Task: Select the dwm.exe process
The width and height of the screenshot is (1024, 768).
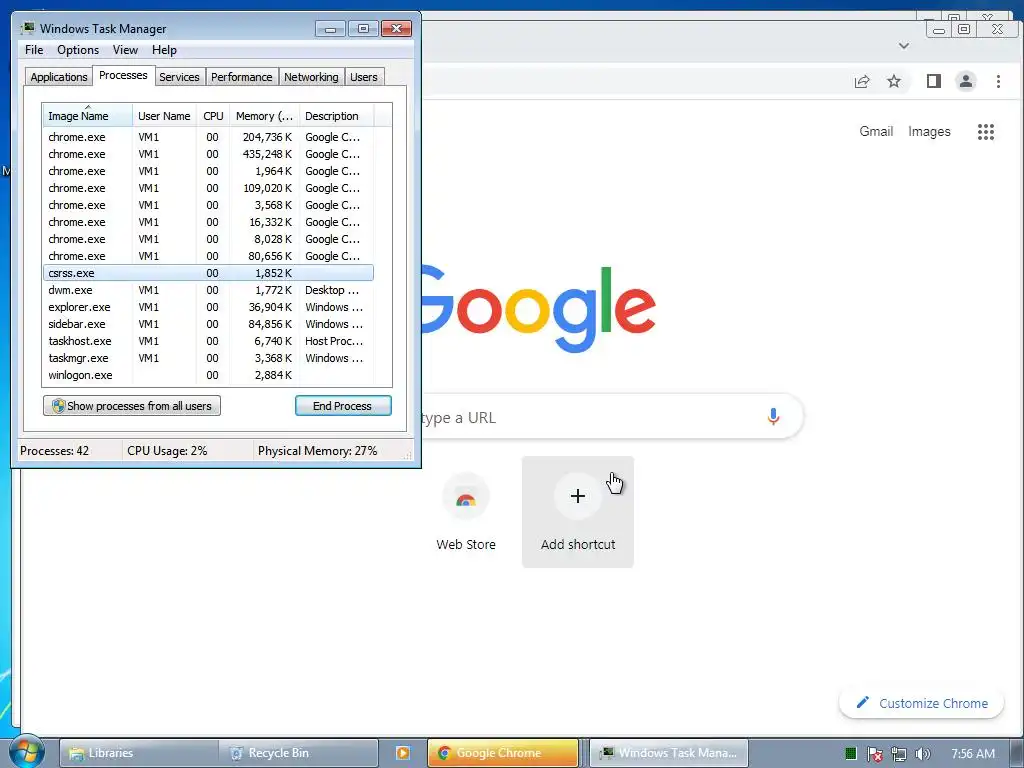Action: pyautogui.click(x=208, y=290)
